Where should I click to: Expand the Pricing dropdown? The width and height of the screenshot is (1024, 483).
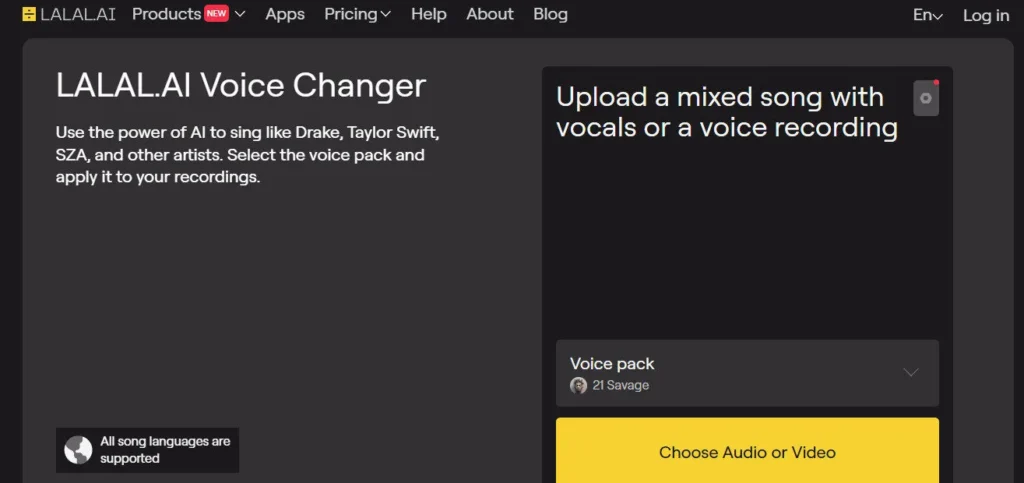[357, 15]
